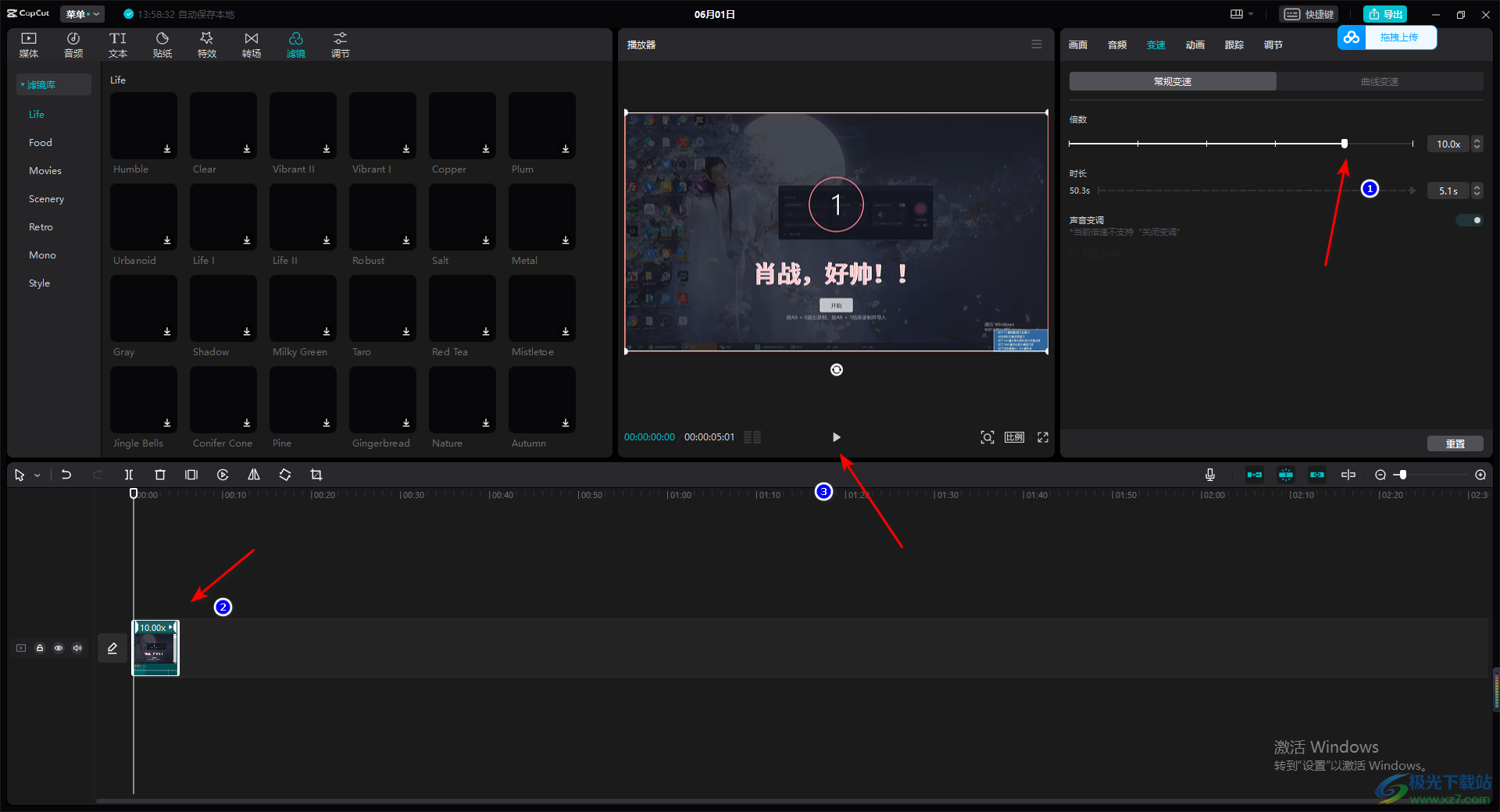Mute the video track audio

pyautogui.click(x=77, y=648)
